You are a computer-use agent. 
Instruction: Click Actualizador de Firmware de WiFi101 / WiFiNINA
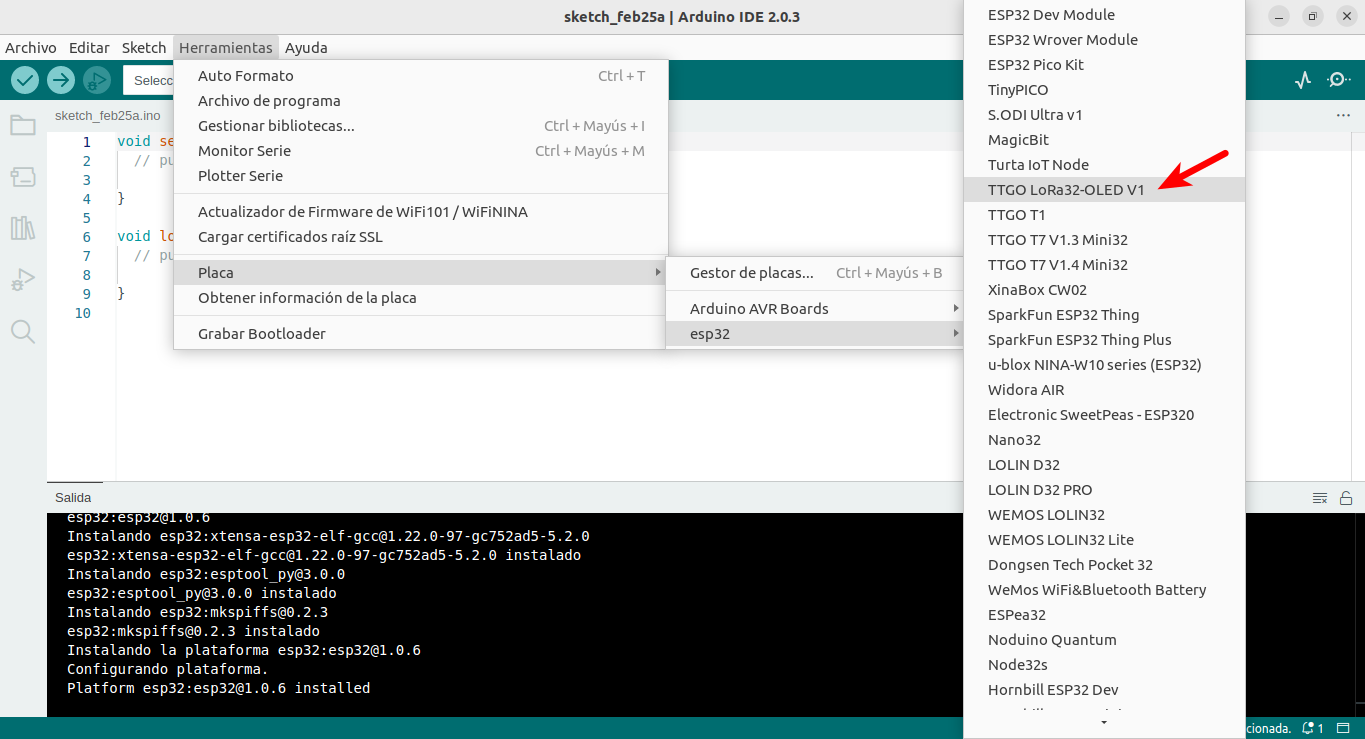[420, 212]
